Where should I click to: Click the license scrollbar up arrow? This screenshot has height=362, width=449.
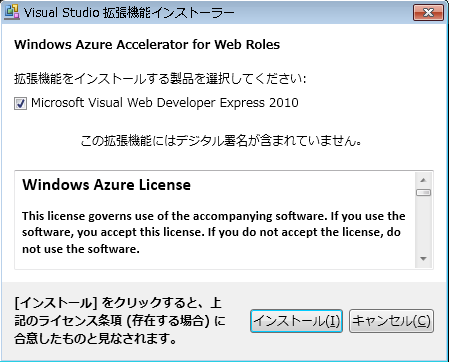point(423,180)
